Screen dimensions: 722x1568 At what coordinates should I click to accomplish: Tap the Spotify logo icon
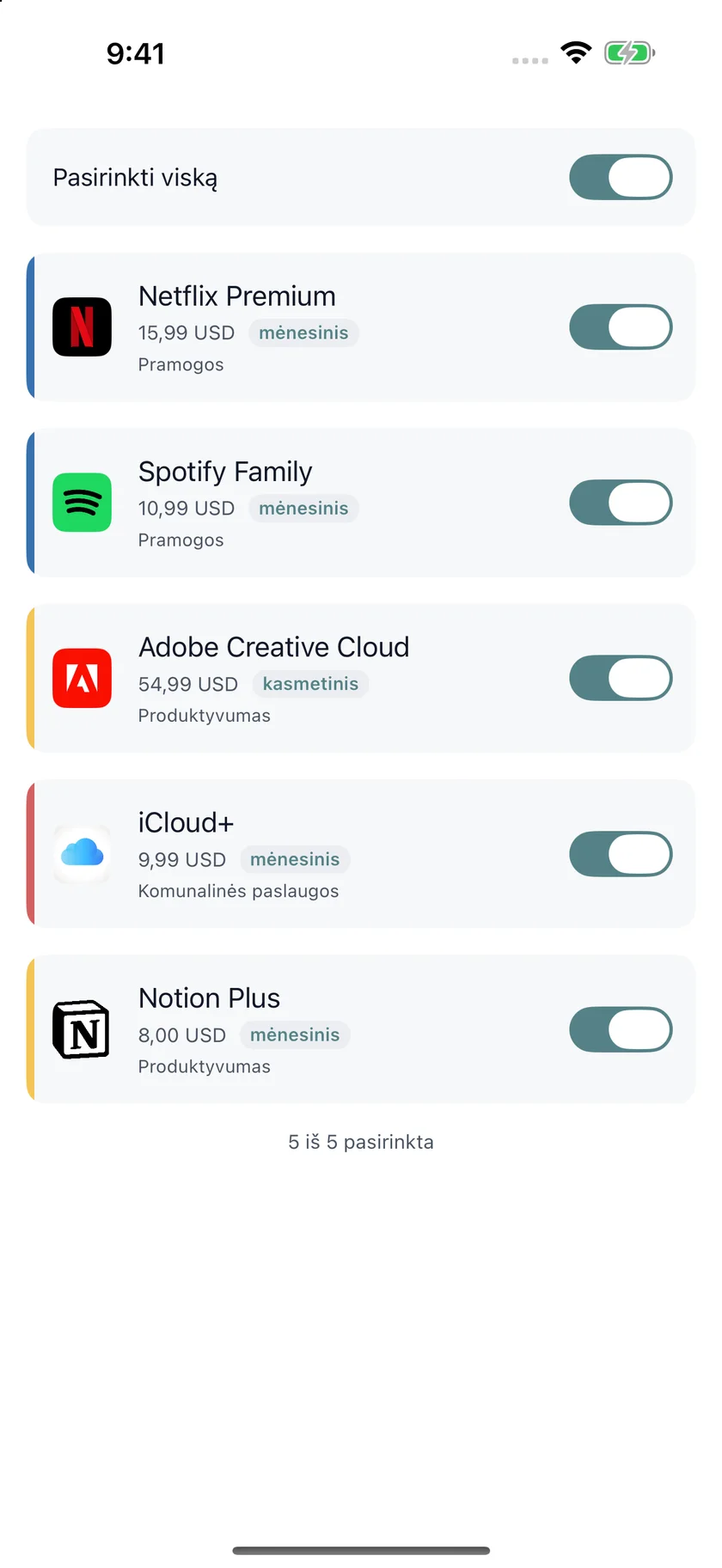(82, 502)
